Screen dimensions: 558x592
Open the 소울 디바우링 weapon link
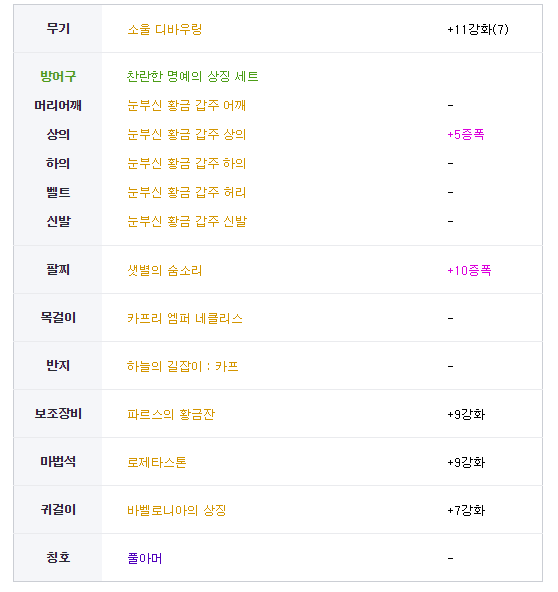point(165,29)
